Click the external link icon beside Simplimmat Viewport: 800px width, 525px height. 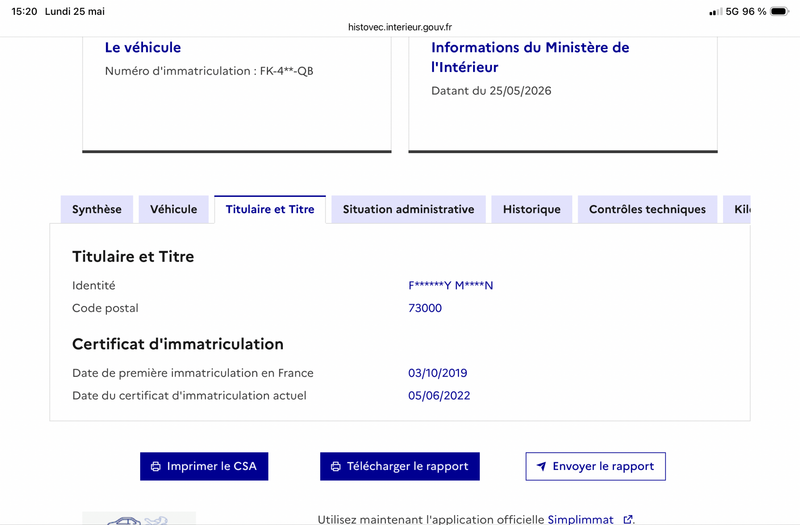[628, 519]
